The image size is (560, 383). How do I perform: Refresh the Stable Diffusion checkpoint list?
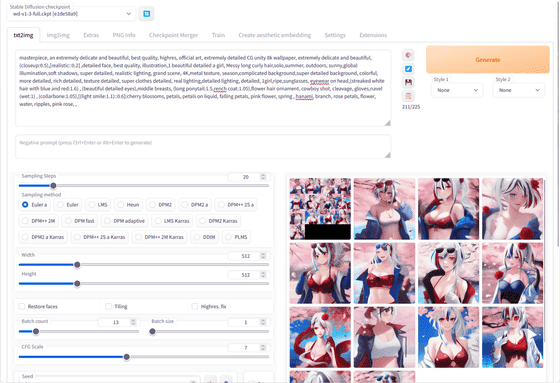(146, 14)
